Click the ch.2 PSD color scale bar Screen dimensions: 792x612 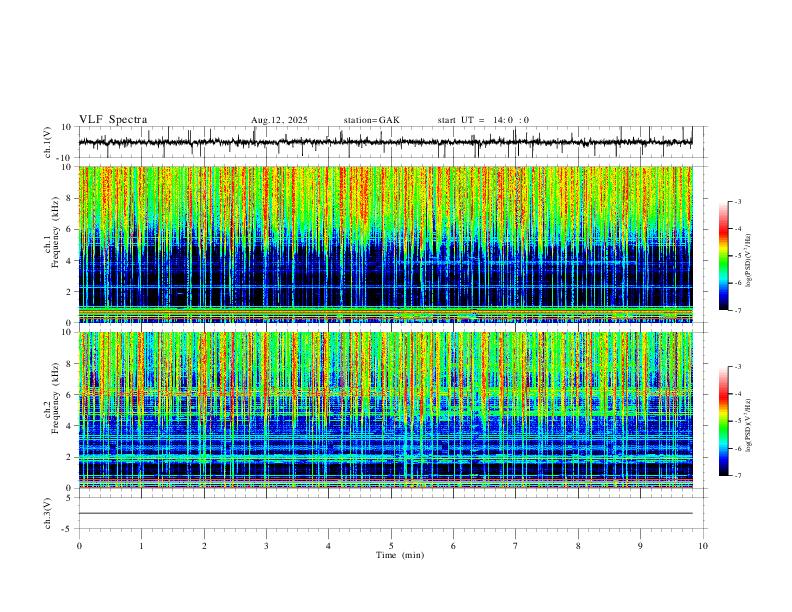(x=723, y=421)
